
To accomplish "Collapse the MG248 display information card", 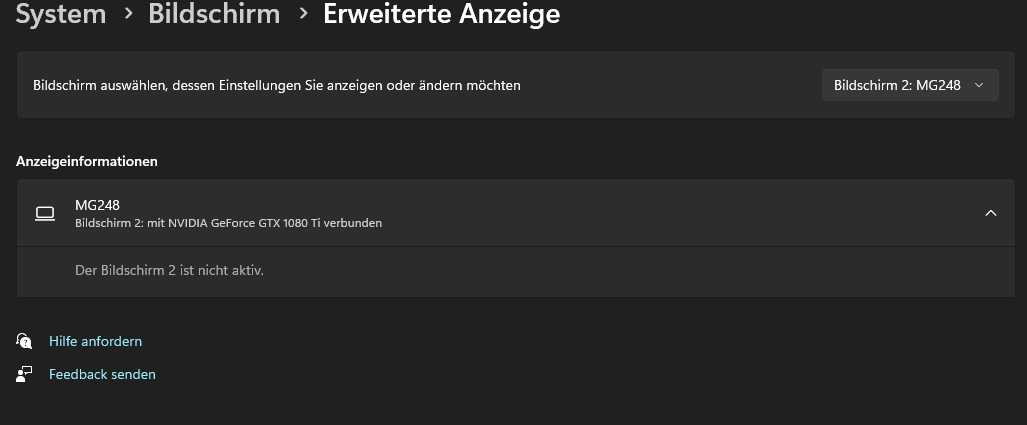I will pyautogui.click(x=990, y=213).
